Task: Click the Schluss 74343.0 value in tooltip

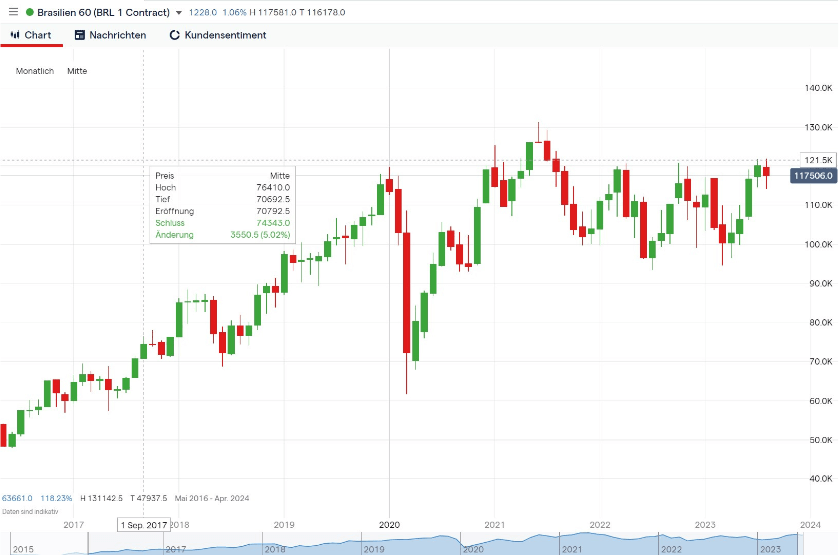Action: tap(273, 223)
